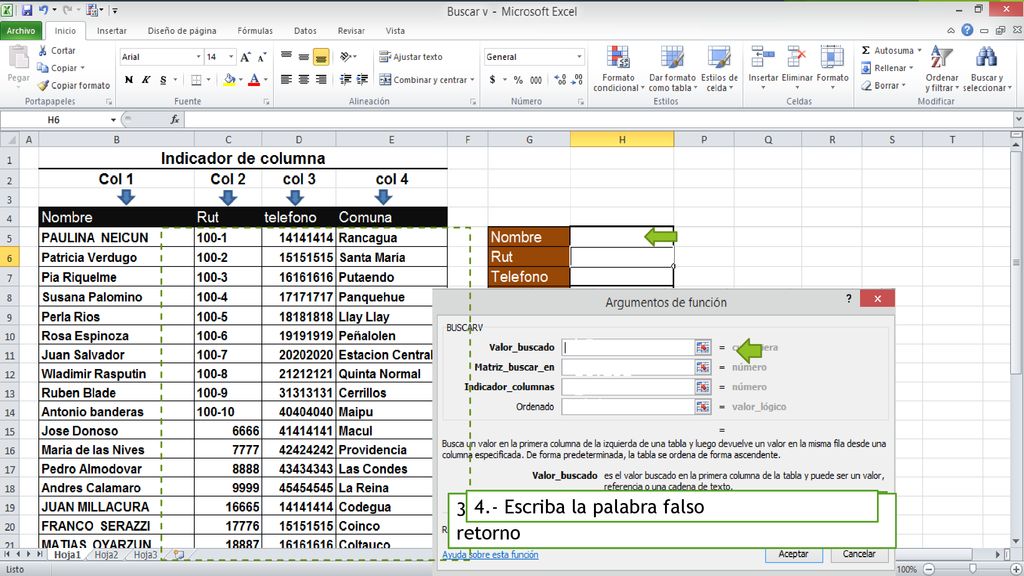
Task: Switch to the Vista tab
Action: point(395,31)
